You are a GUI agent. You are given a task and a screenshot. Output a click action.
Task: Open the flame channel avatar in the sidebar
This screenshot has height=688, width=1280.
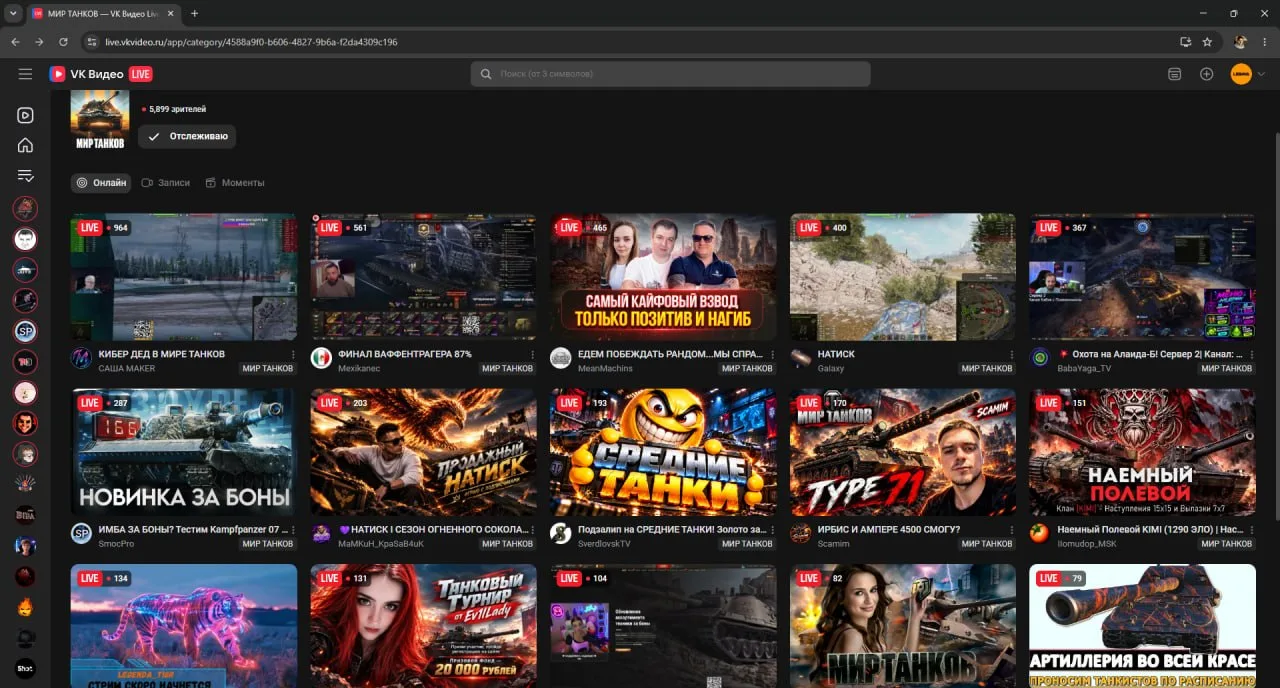point(25,608)
